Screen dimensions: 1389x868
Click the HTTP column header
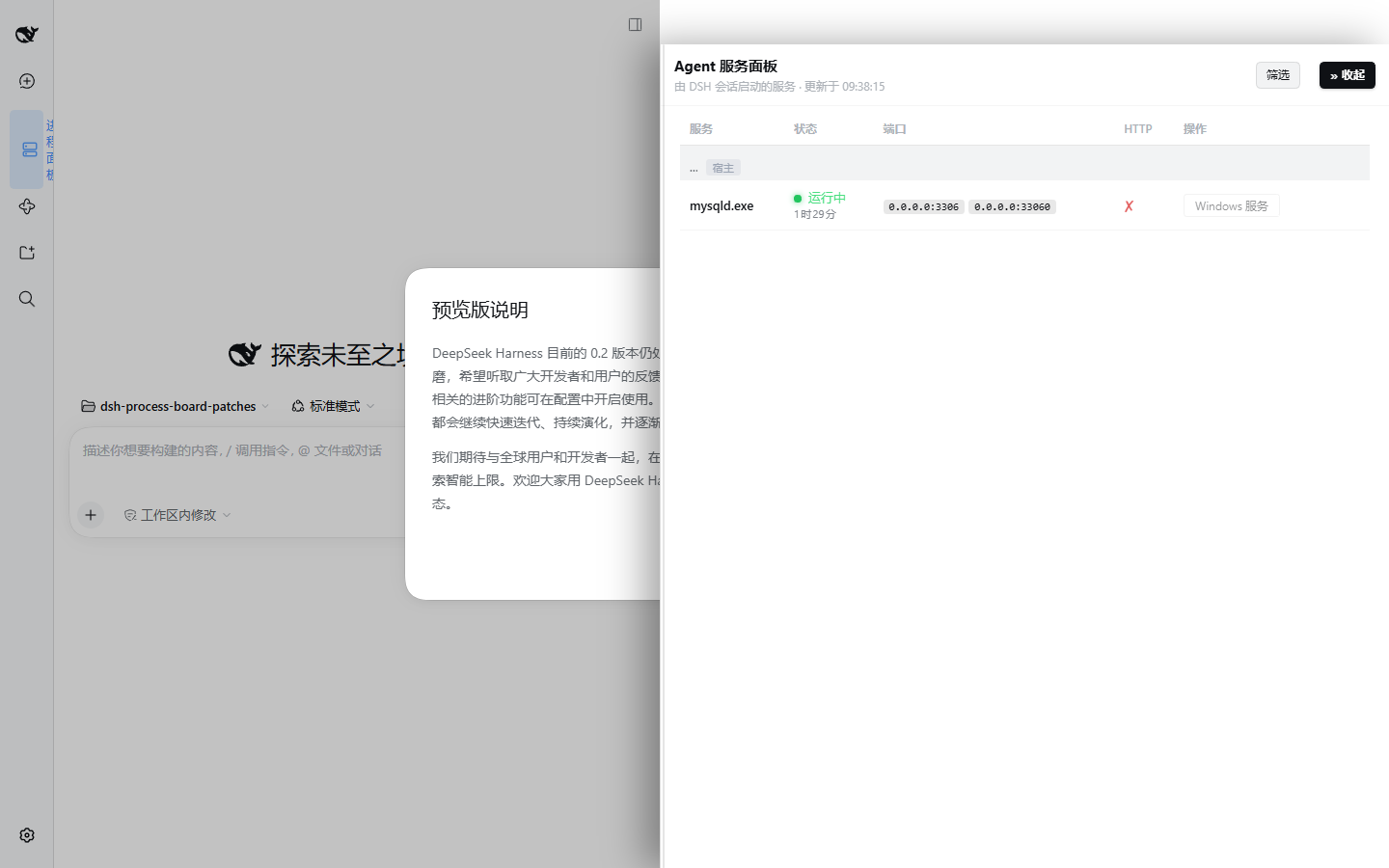[x=1138, y=129]
